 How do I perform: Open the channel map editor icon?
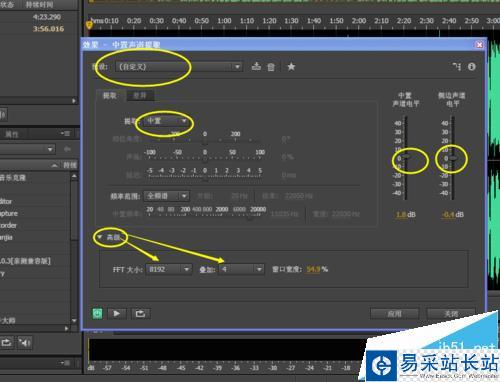[457, 66]
